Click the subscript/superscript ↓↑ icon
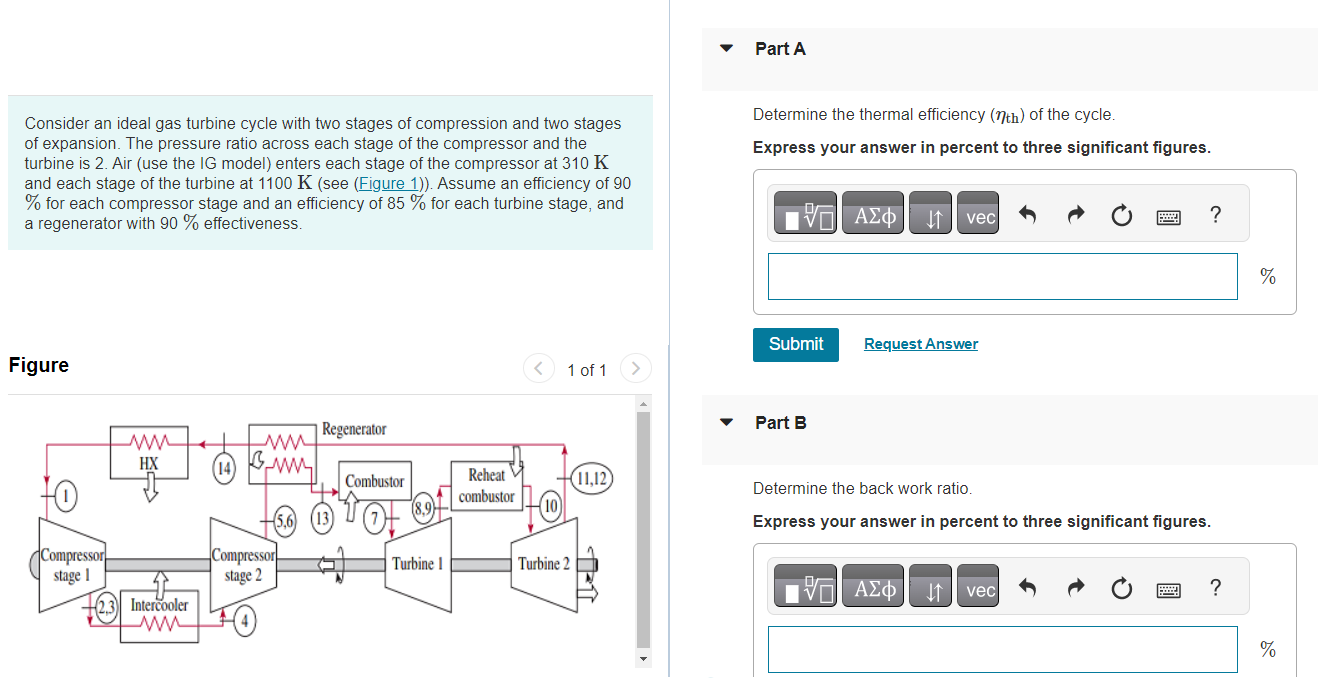Viewport: 1318px width, 678px height. 930,212
